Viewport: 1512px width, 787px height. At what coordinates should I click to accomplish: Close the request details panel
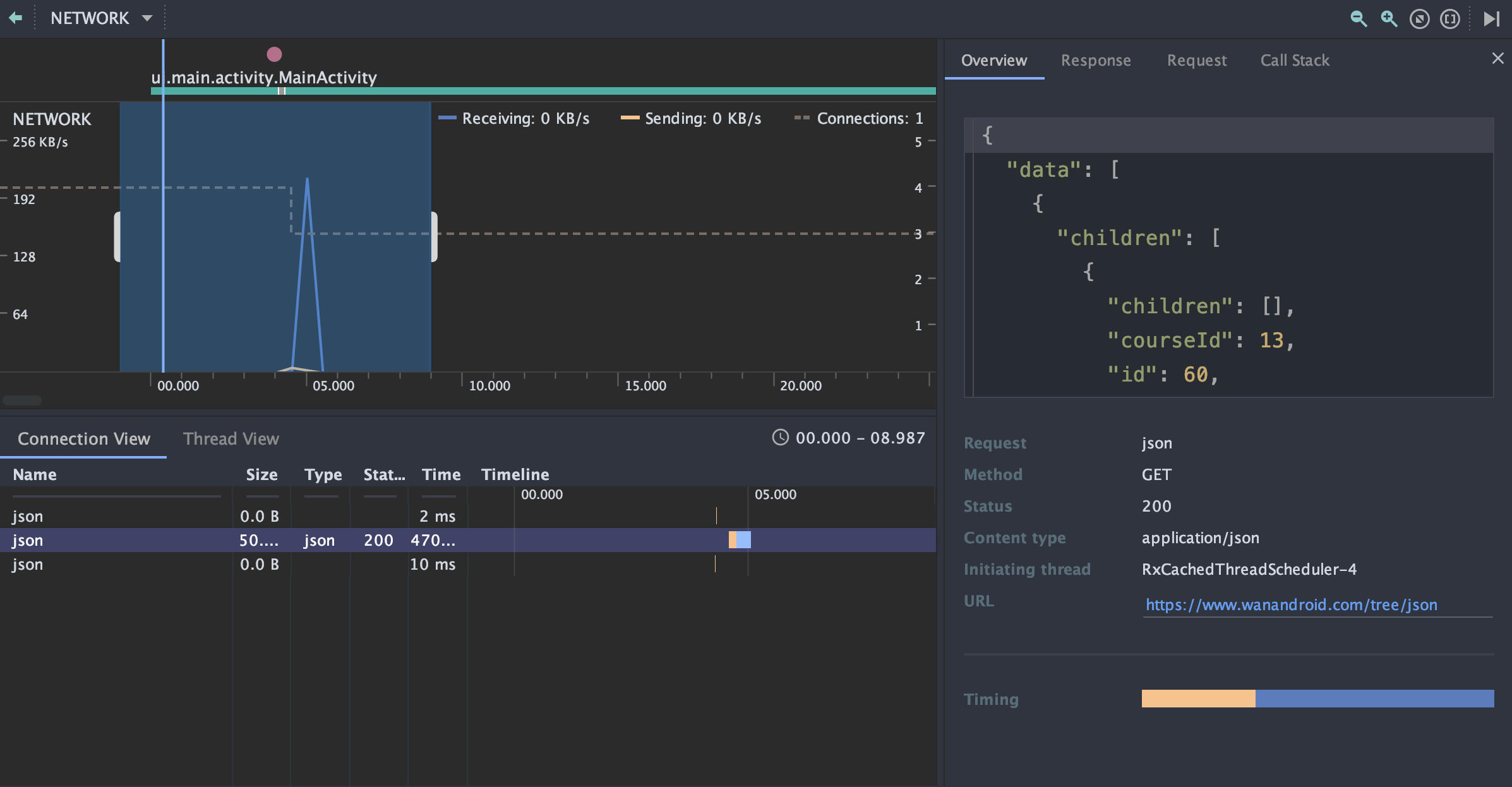pyautogui.click(x=1497, y=59)
